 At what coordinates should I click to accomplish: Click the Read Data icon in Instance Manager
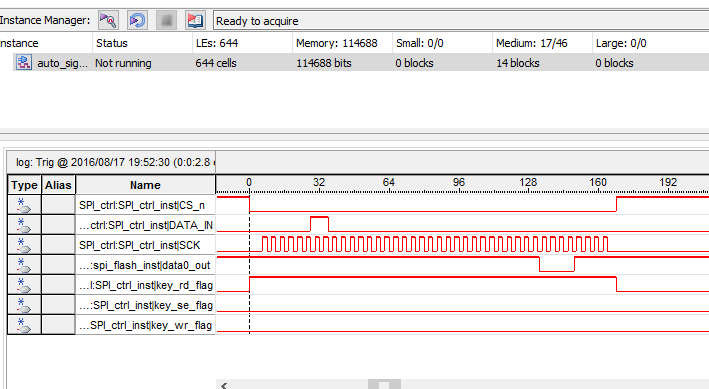[195, 20]
